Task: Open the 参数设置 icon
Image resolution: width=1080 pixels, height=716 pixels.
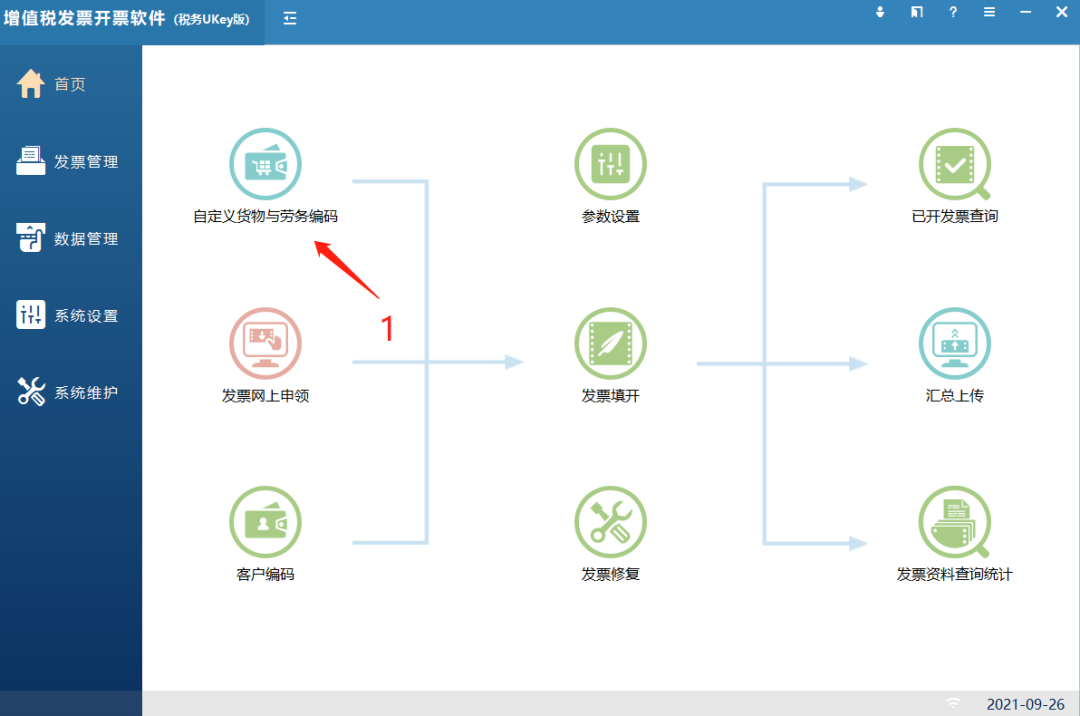Action: pyautogui.click(x=610, y=164)
